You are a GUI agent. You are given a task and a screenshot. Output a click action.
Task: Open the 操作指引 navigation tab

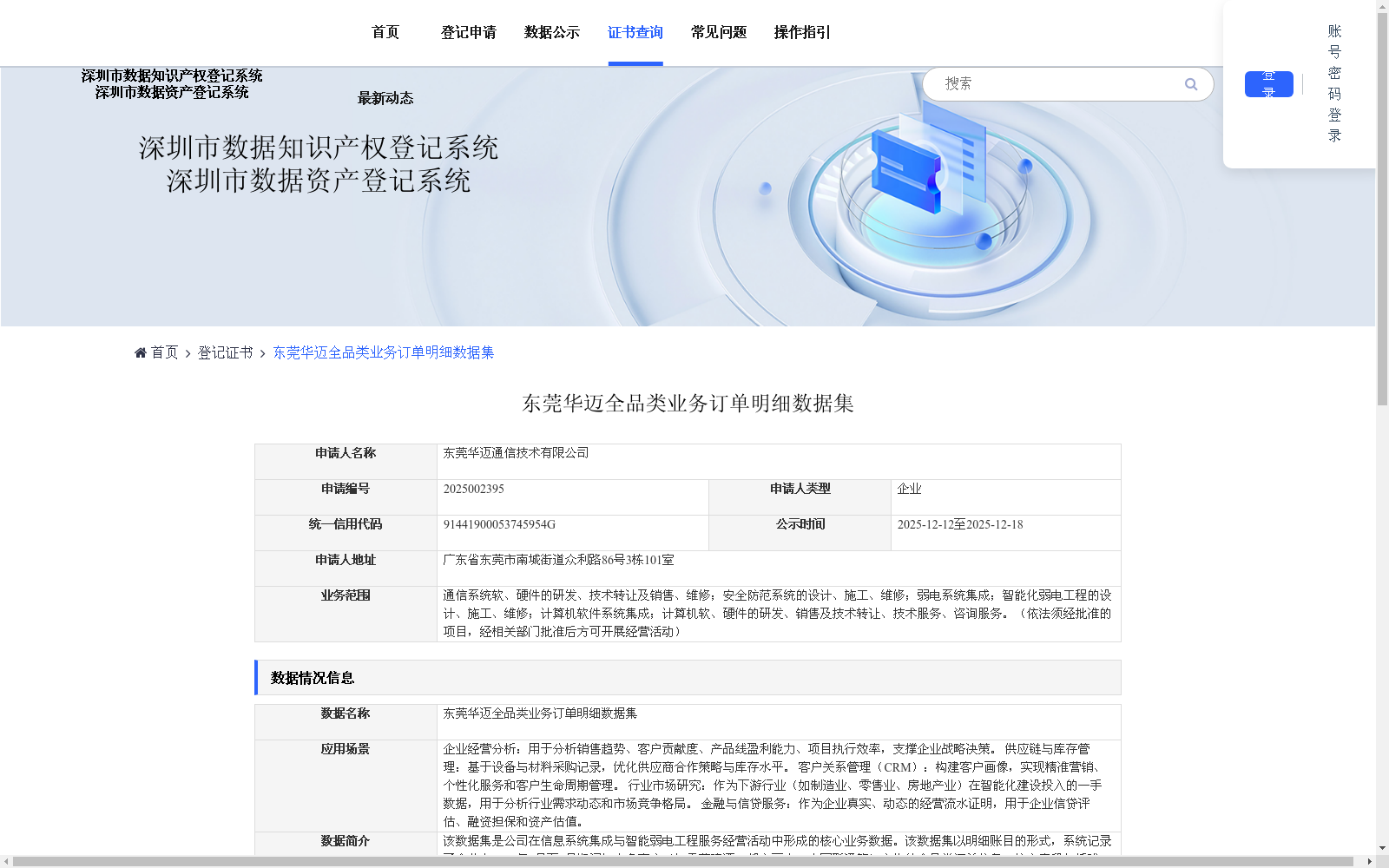pos(802,32)
